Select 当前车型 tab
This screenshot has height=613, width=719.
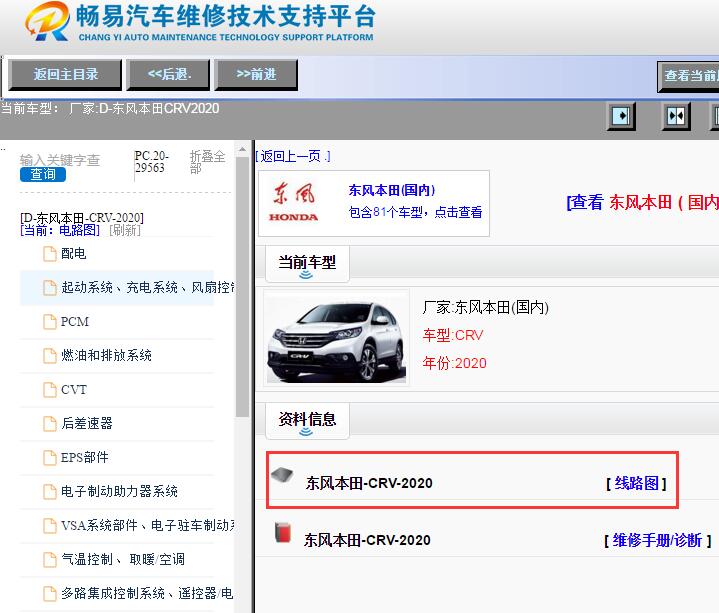coord(307,264)
